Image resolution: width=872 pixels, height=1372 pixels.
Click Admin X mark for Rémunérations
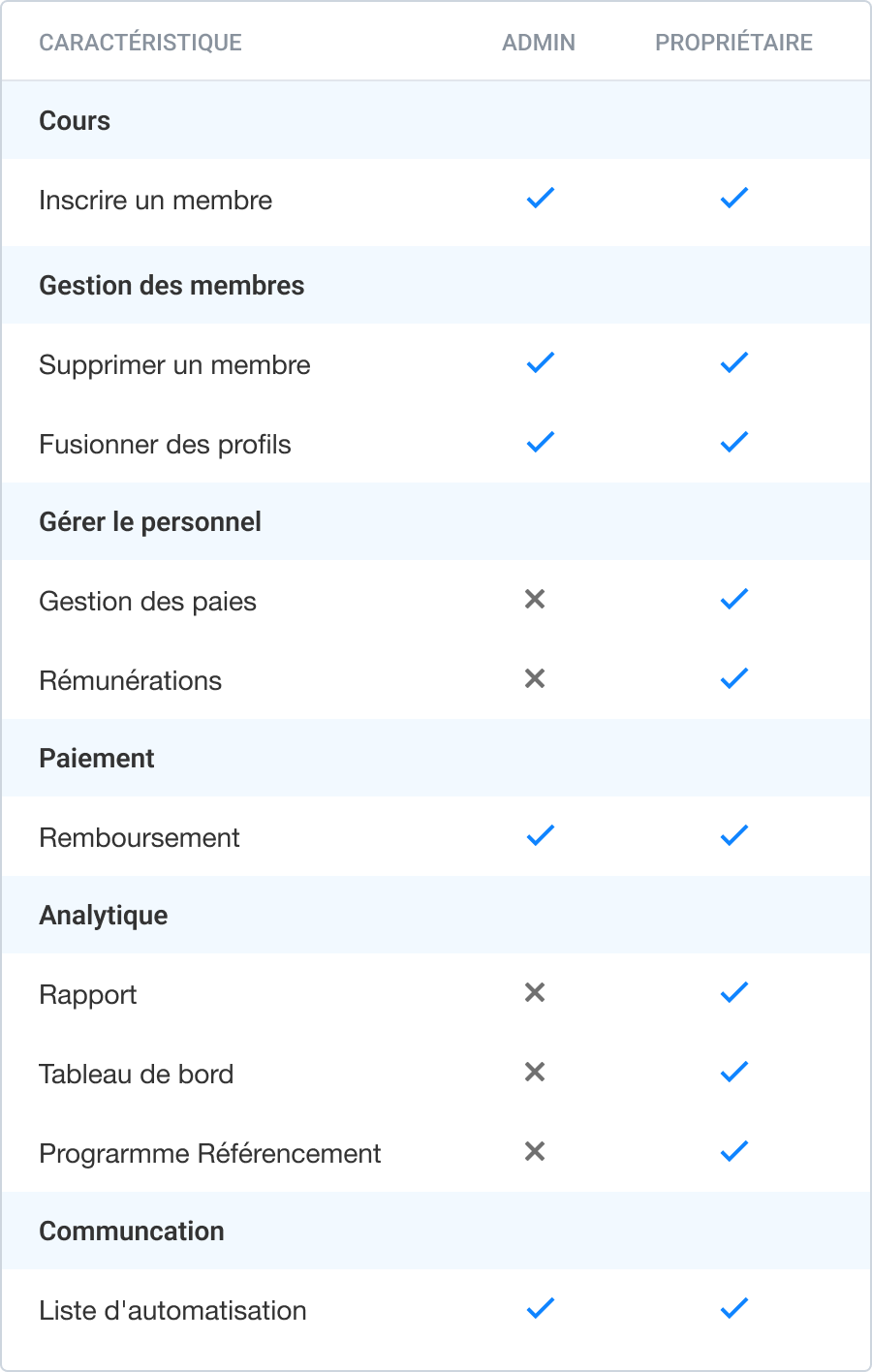pos(535,679)
